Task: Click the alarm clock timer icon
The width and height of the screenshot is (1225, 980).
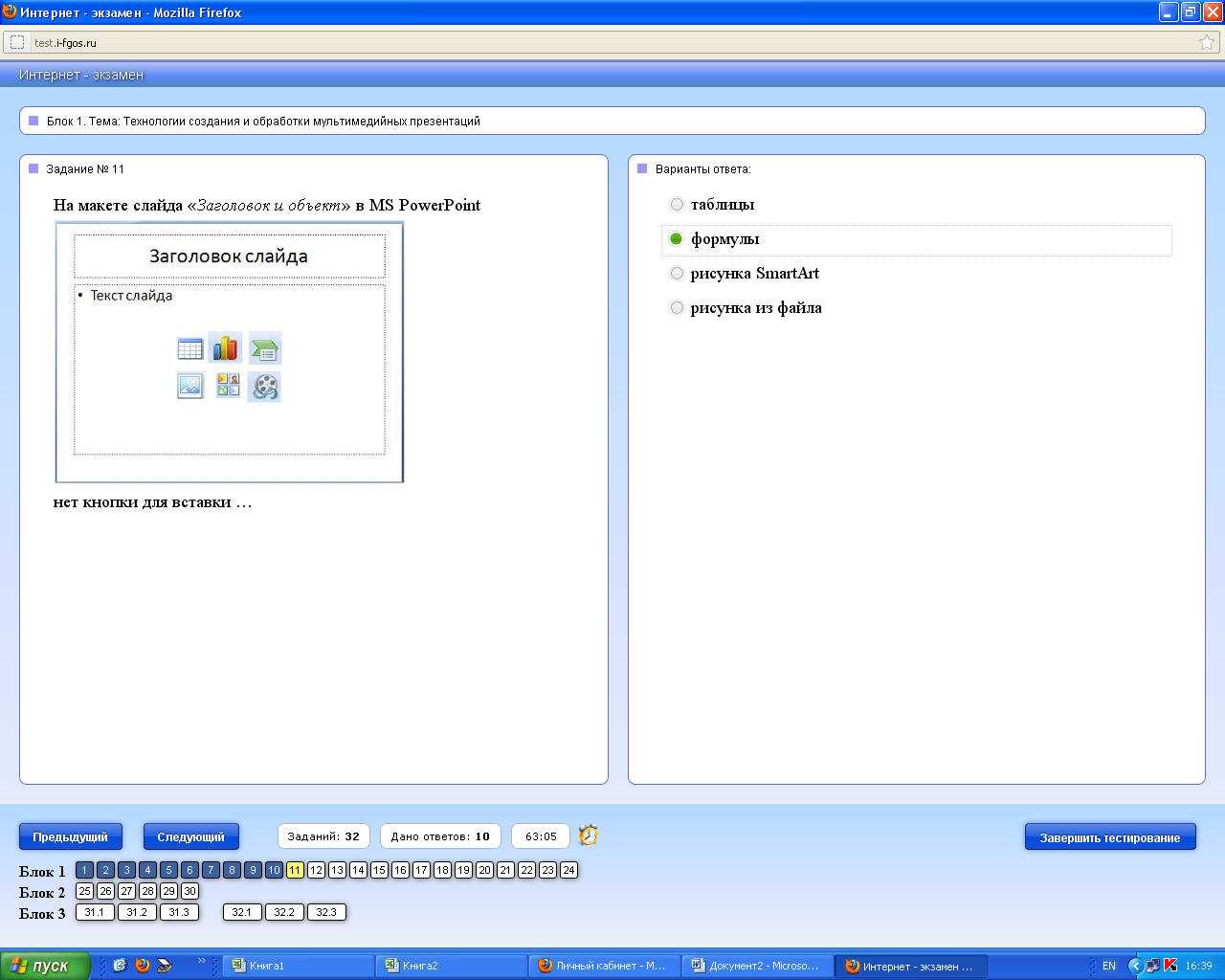Action: pyautogui.click(x=589, y=835)
